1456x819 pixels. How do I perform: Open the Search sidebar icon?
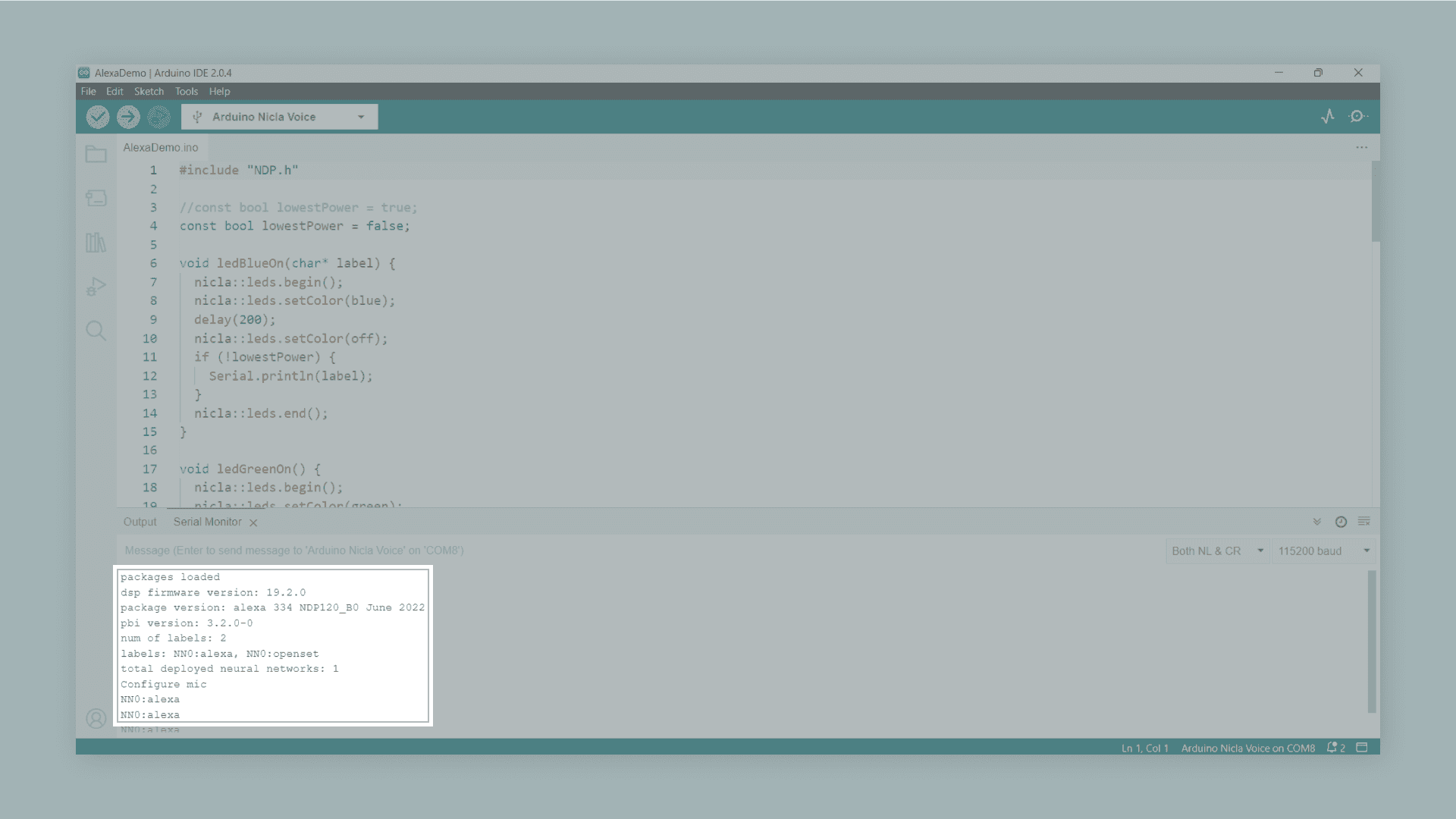pyautogui.click(x=96, y=331)
